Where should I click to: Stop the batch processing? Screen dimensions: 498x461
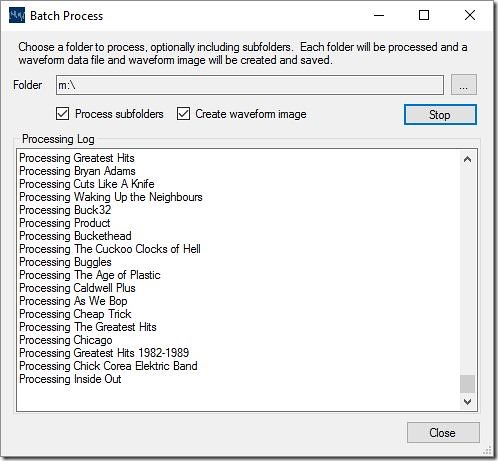(440, 115)
